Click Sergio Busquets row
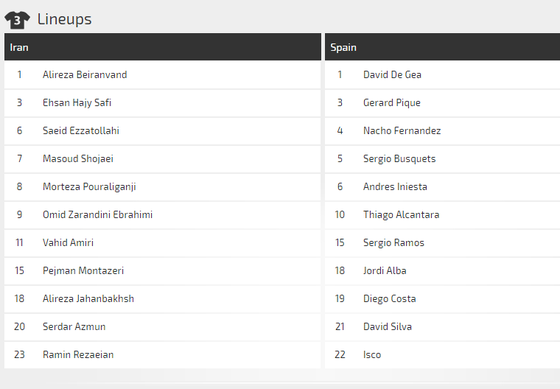 tap(442, 159)
